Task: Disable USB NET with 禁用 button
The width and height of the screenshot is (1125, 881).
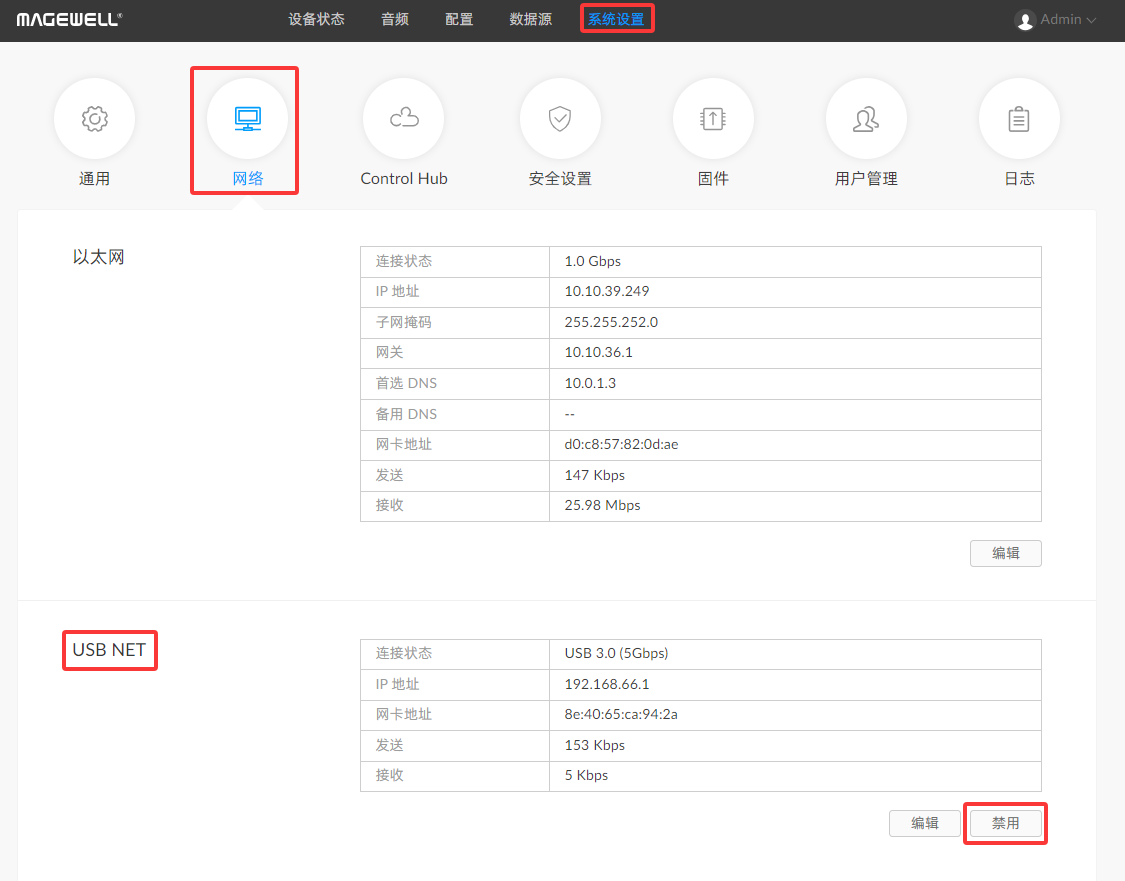Action: tap(1005, 823)
